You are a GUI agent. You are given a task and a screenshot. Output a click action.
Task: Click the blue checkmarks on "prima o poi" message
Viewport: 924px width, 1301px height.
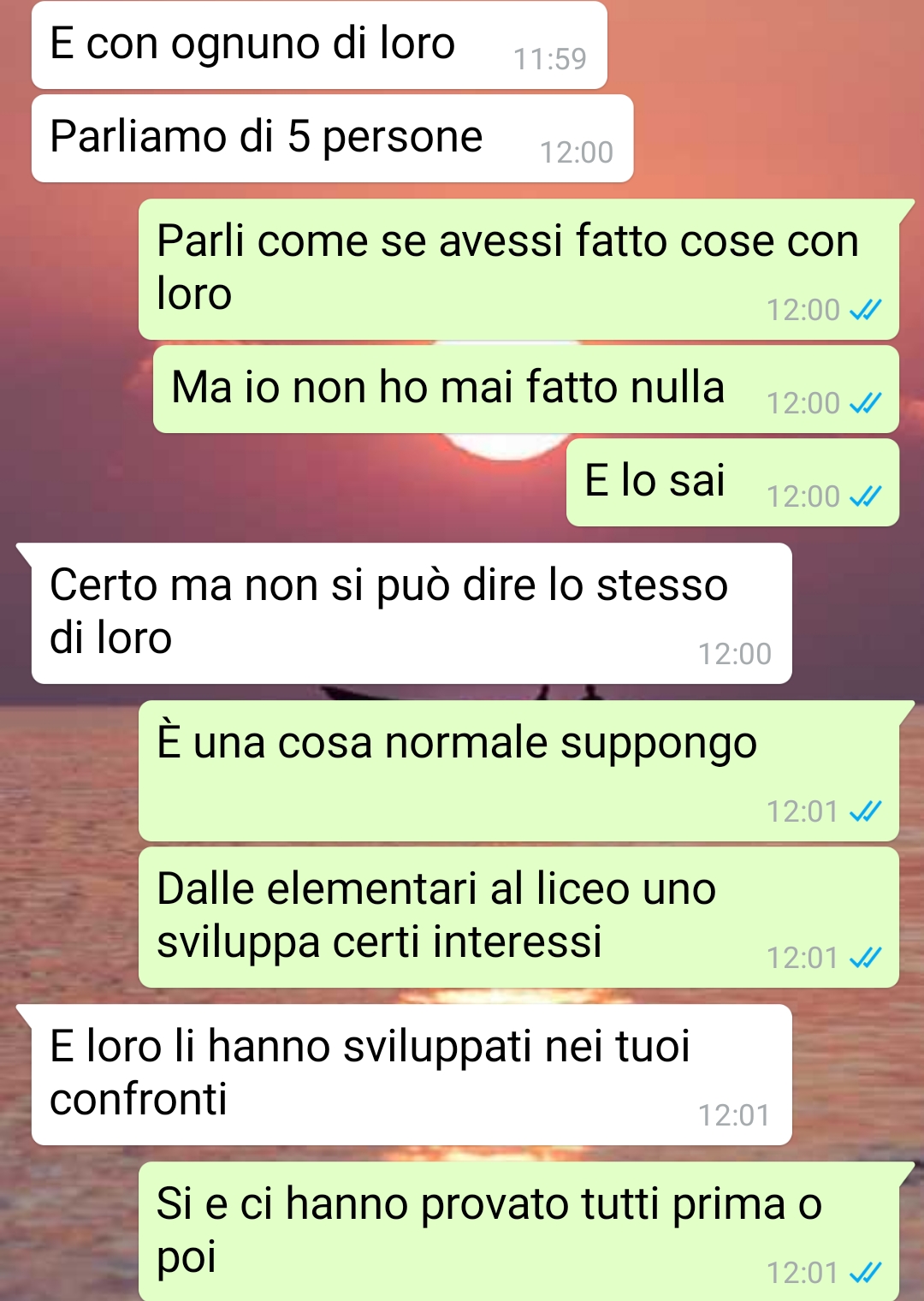point(865,1273)
